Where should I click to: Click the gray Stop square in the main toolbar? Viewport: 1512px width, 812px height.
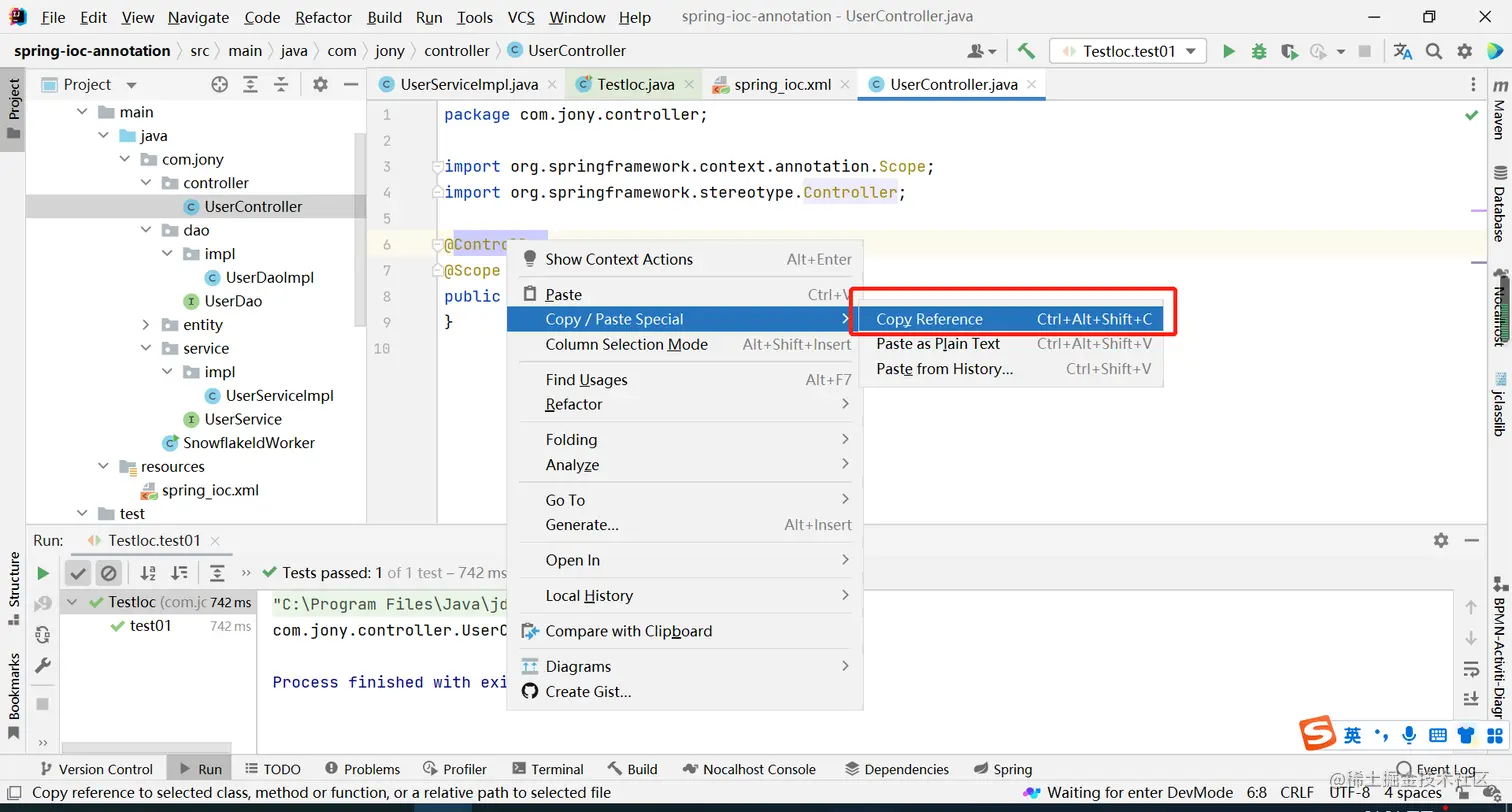coord(1365,51)
